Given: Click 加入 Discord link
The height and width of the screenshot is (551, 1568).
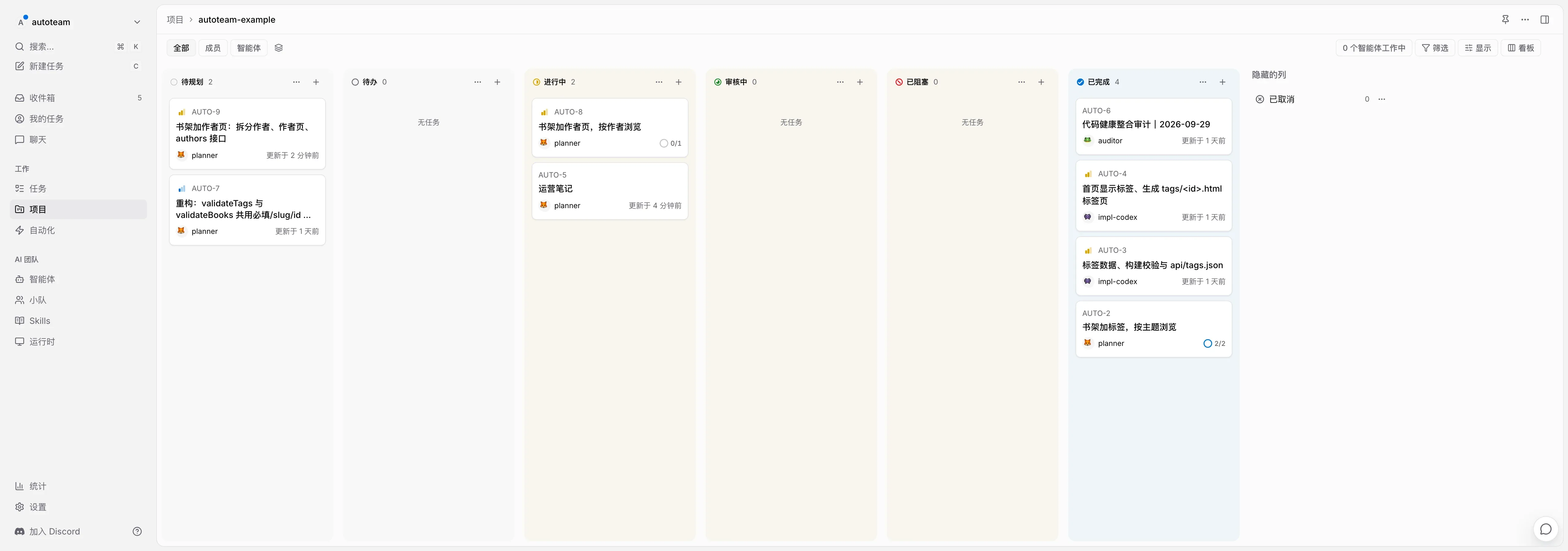Looking at the screenshot, I should 47,531.
